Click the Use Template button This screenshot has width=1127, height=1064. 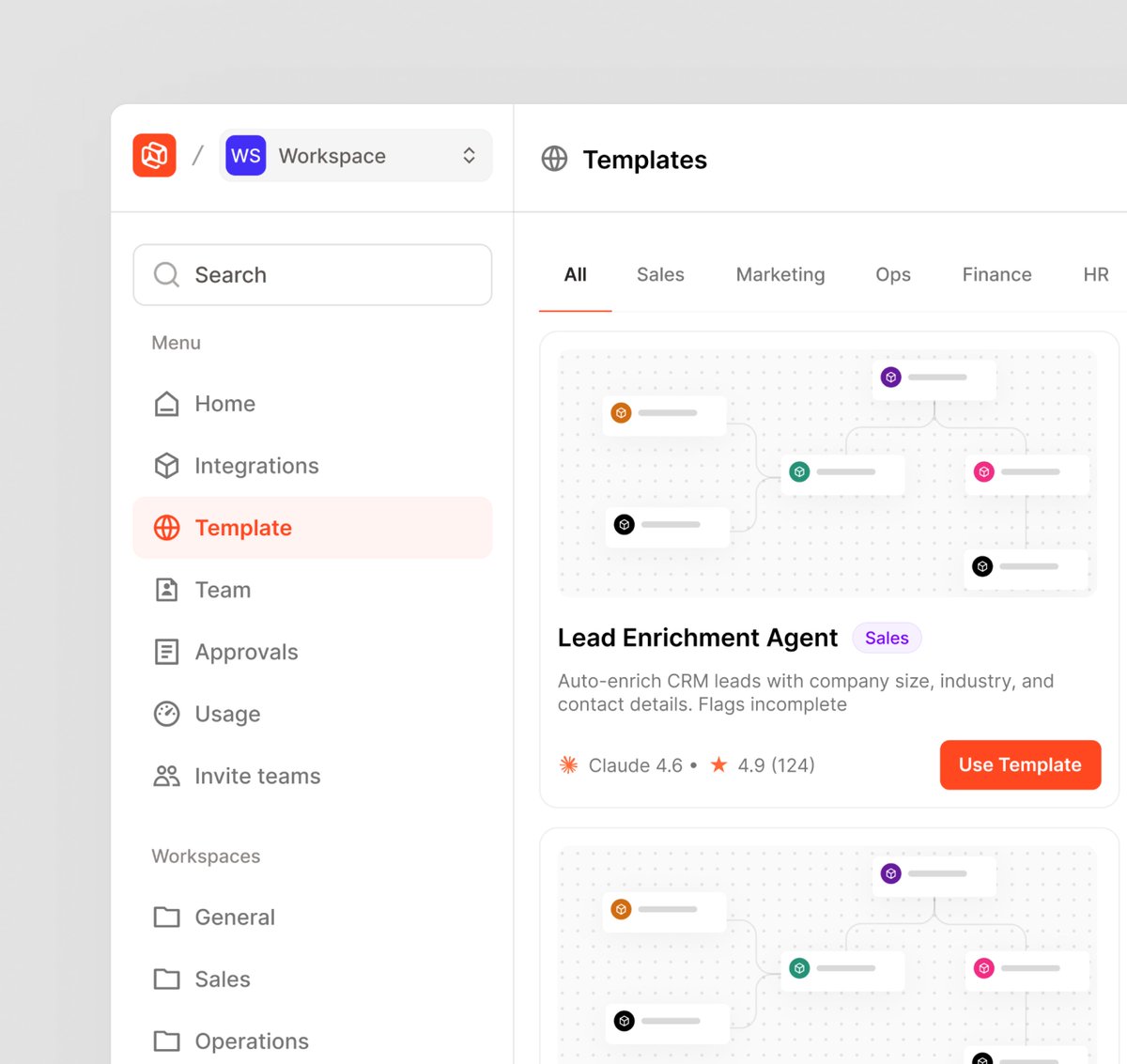(1020, 764)
